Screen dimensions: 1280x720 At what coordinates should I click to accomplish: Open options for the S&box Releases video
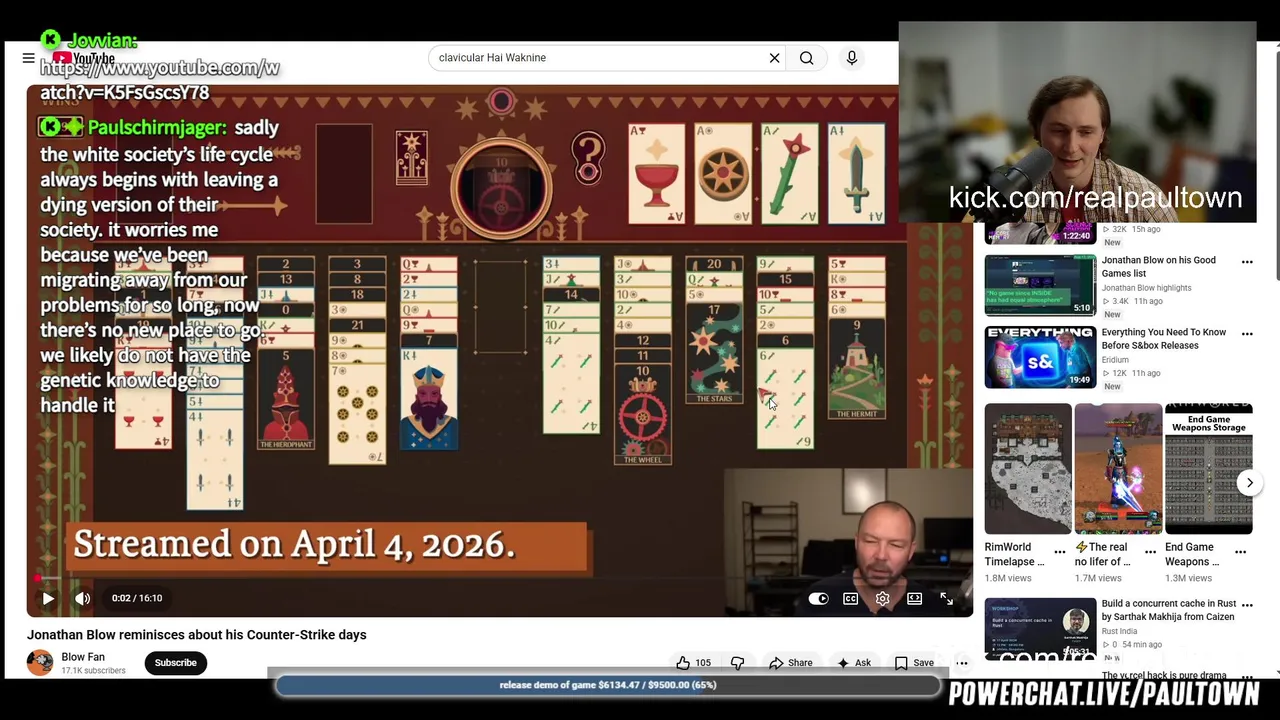[x=1247, y=334]
